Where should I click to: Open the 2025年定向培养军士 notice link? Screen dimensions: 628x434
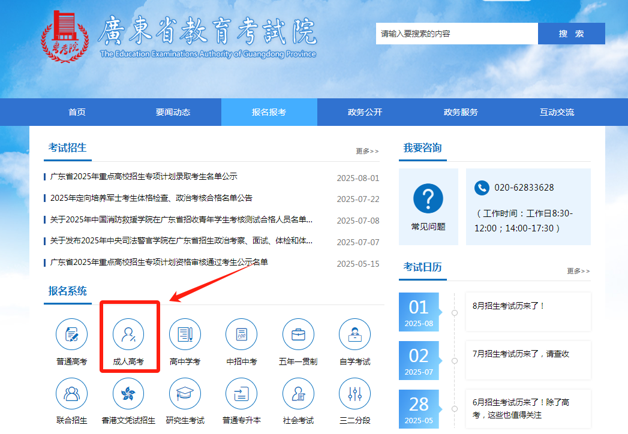coord(152,198)
